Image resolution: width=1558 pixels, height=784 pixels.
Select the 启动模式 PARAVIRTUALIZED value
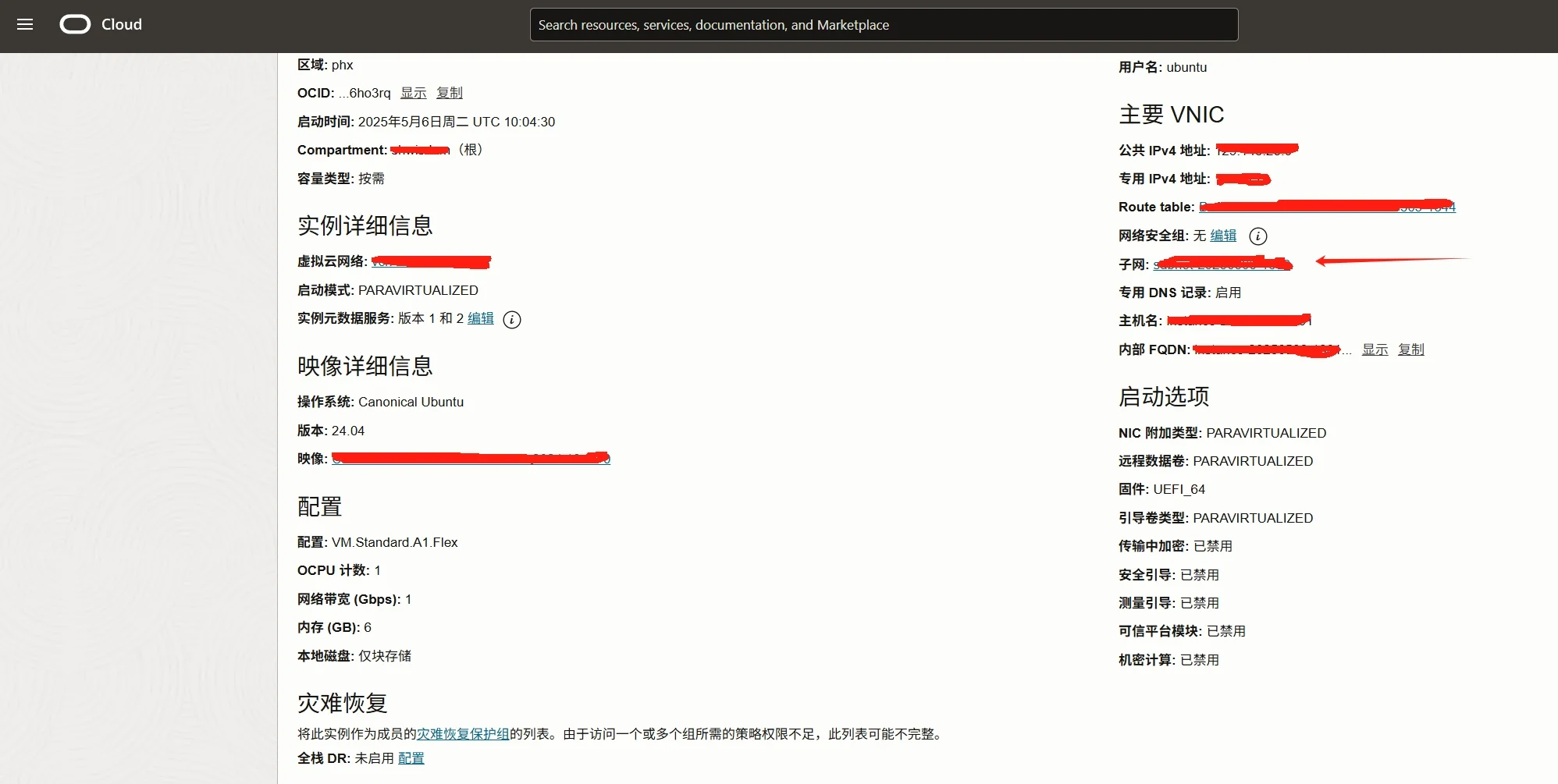[418, 290]
